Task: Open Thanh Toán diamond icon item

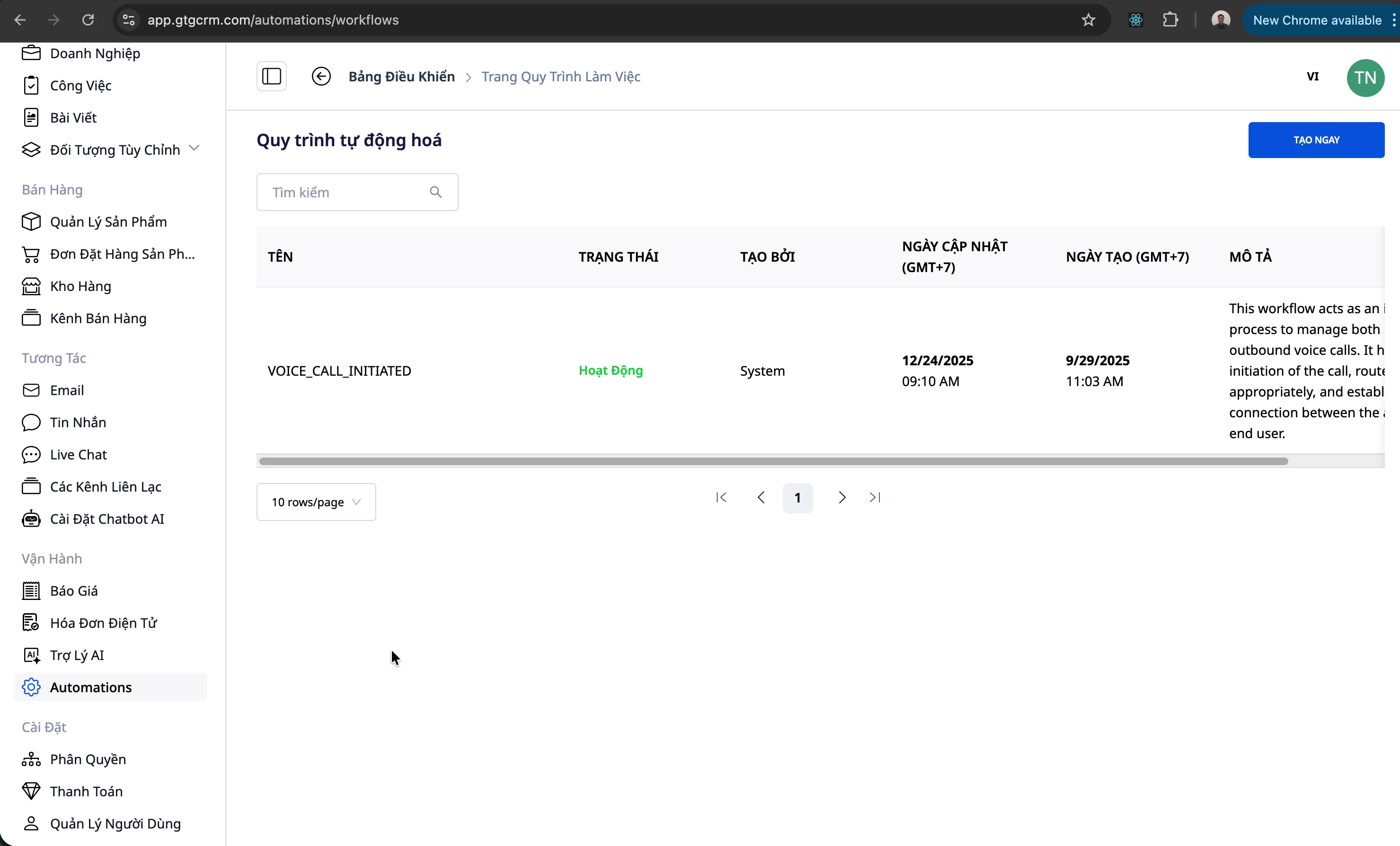Action: (x=31, y=791)
